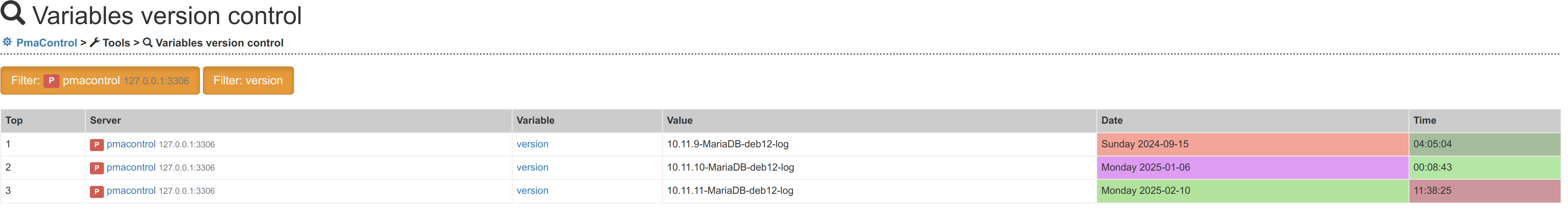Click the Variables version control breadcrumb item
The height and width of the screenshot is (210, 1568).
219,43
